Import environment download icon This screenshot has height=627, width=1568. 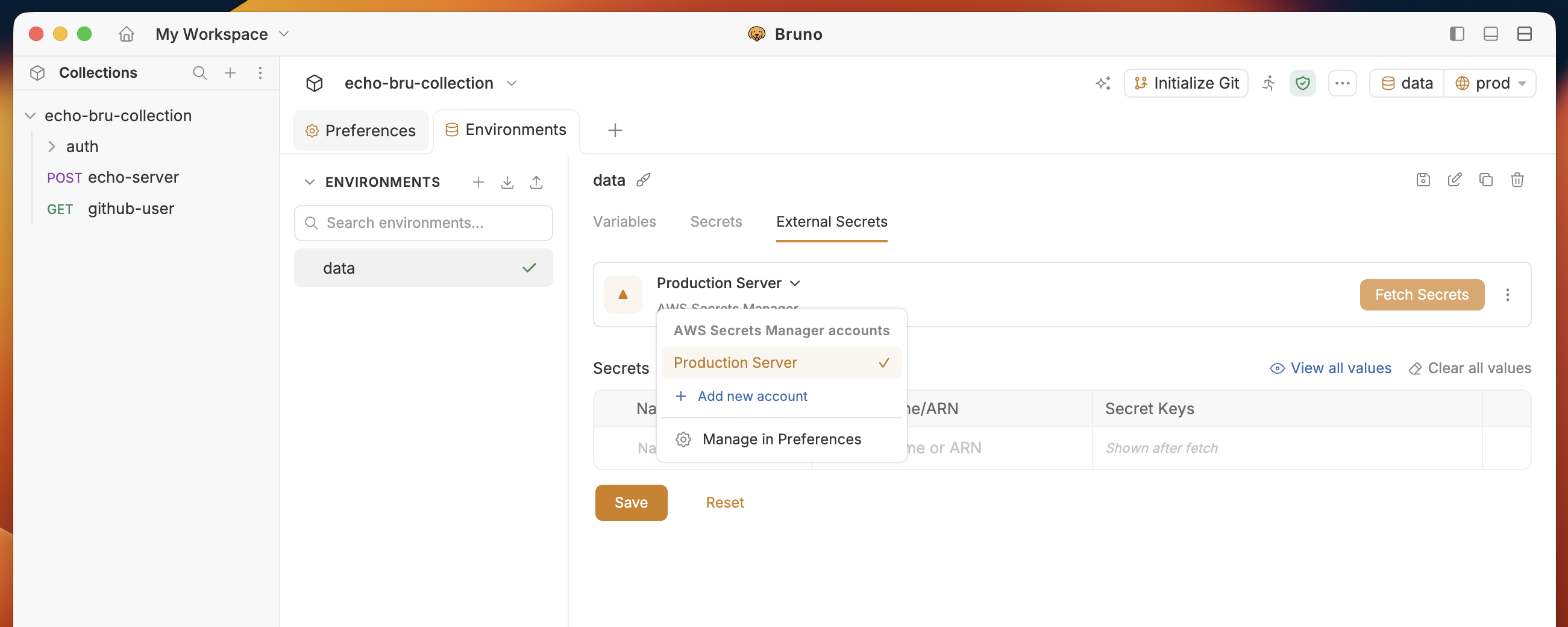tap(507, 182)
